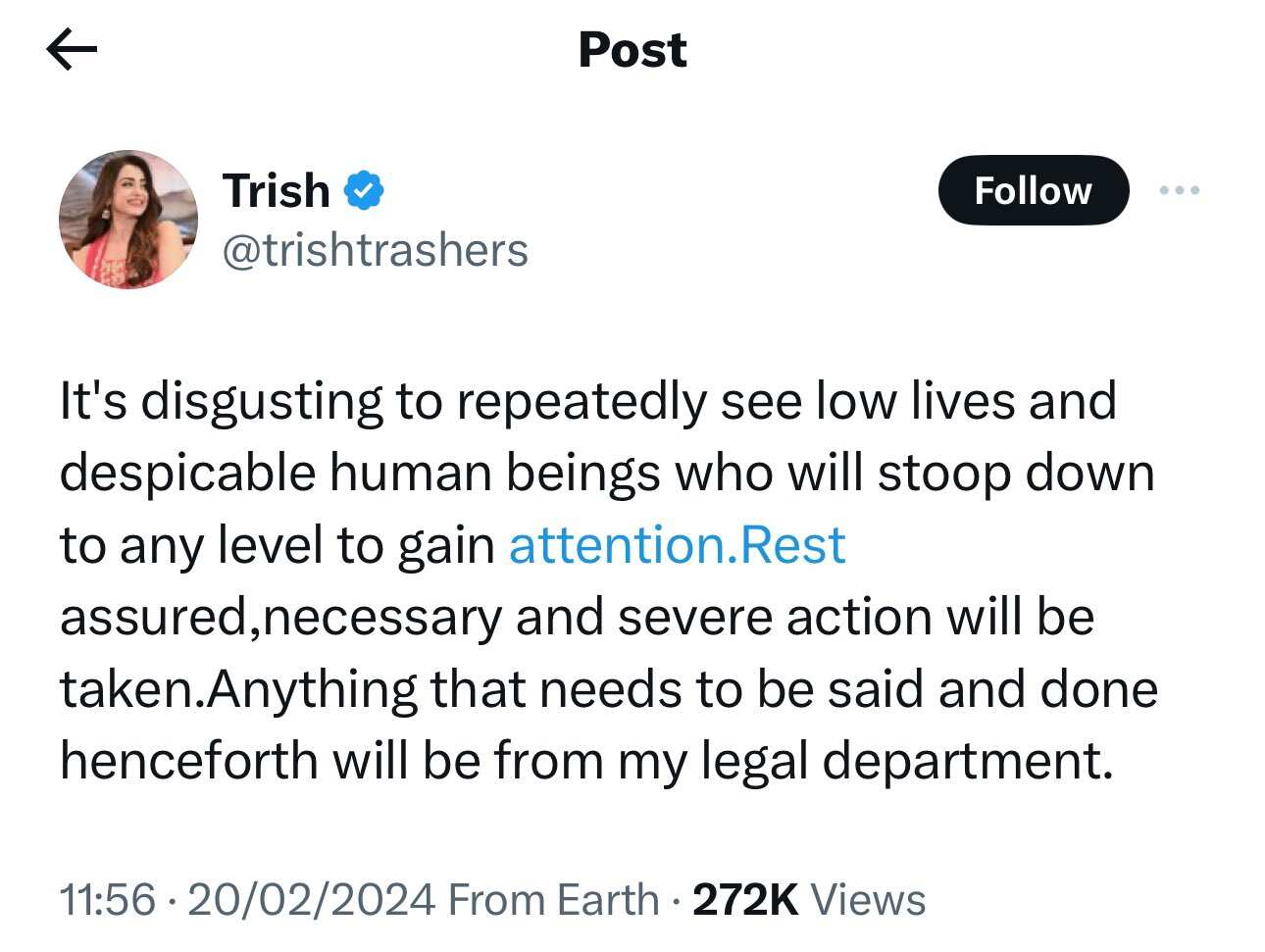Click the Post header title
This screenshot has height=952, width=1265.
coord(632,49)
